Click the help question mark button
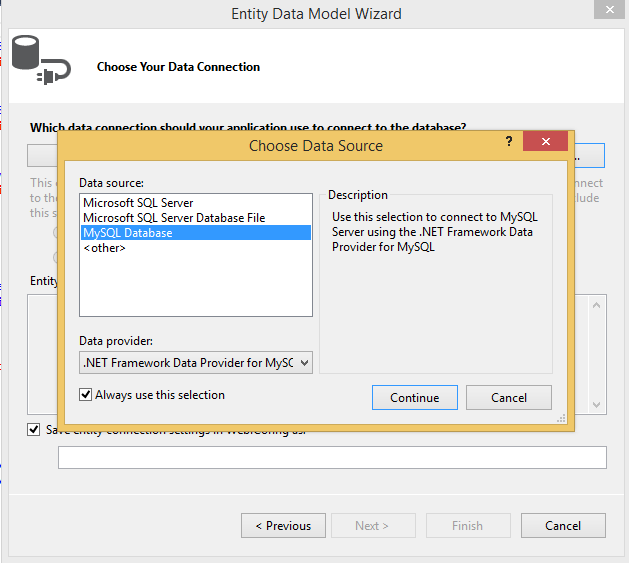629x563 pixels. coord(509,141)
